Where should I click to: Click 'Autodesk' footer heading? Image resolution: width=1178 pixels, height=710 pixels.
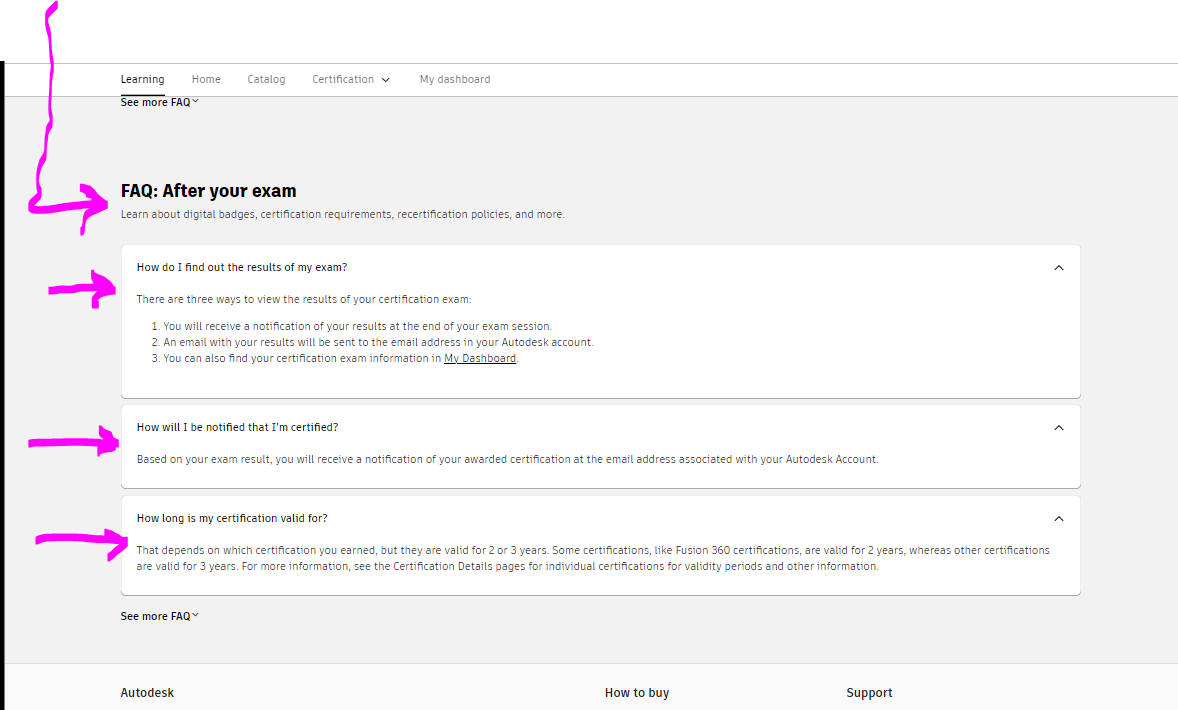click(147, 693)
